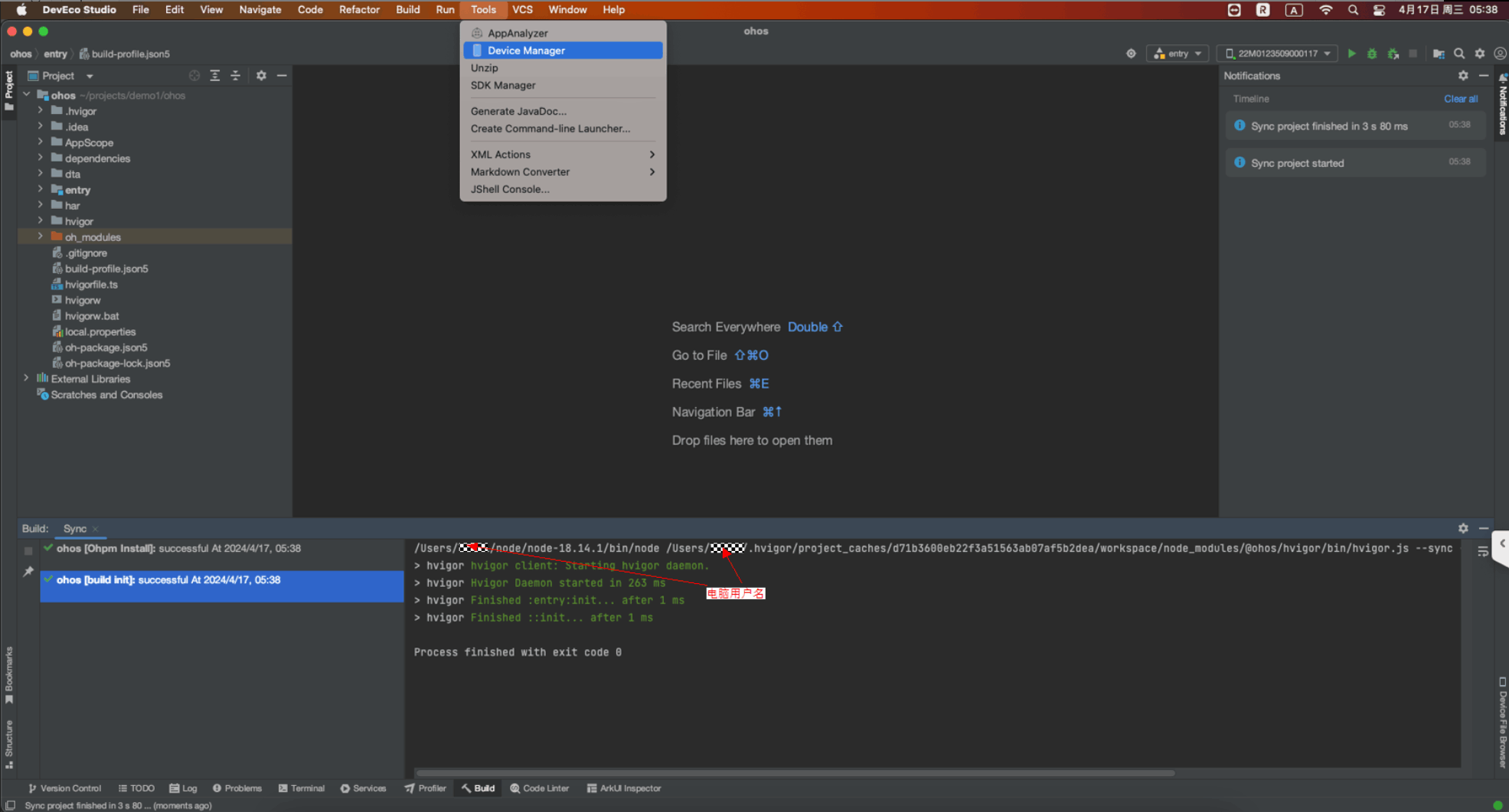Viewport: 1509px width, 812px height.
Task: Select the ohos Ohpm Install build entry
Action: click(221, 549)
